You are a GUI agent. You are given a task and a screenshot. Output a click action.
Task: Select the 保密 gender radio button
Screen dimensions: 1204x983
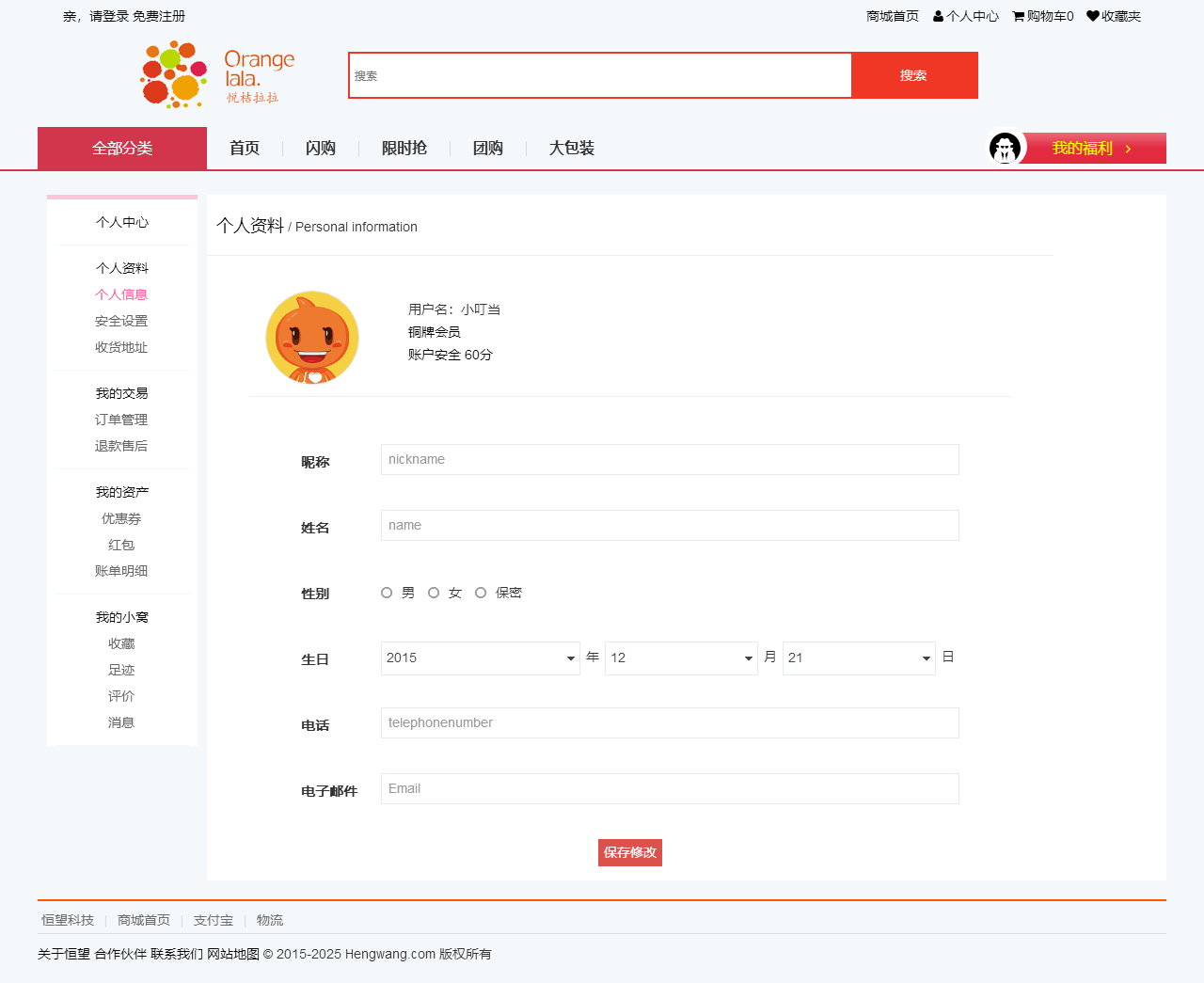click(x=481, y=593)
